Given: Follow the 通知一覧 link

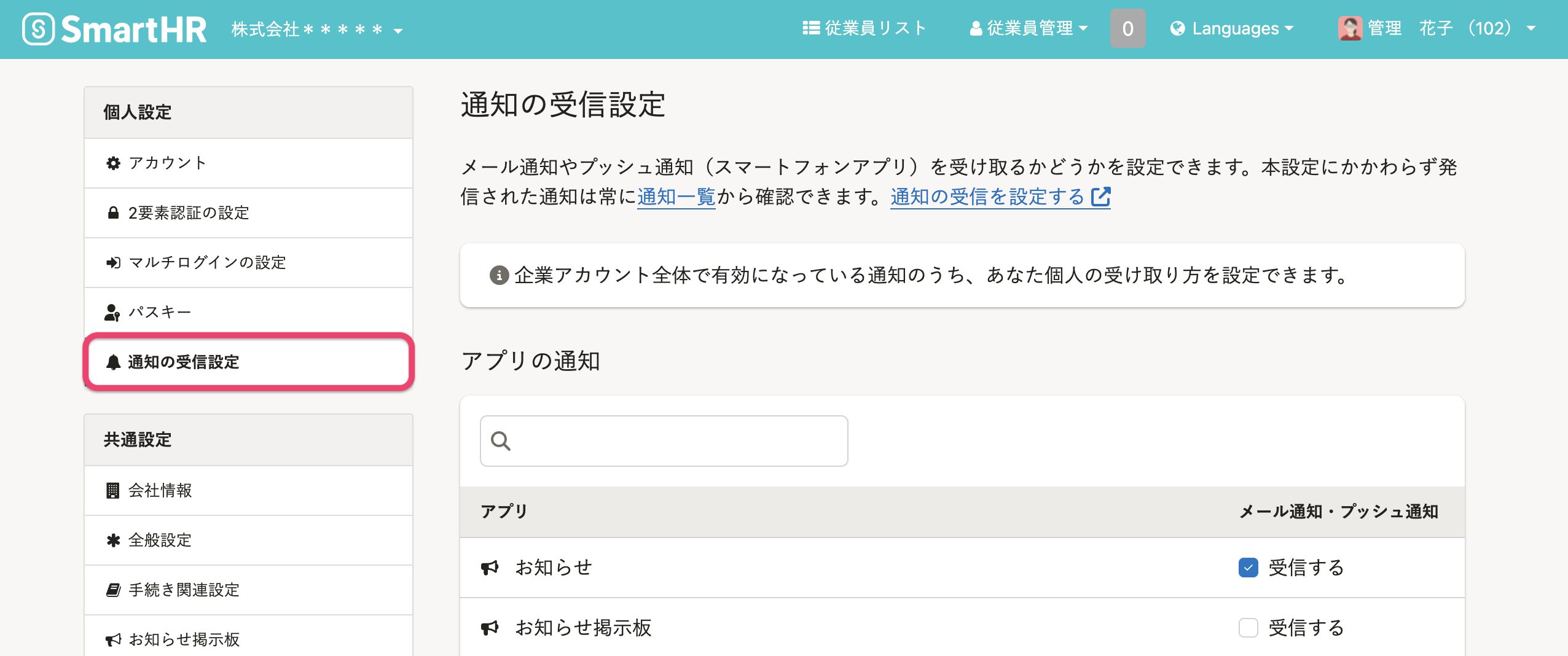Looking at the screenshot, I should point(676,197).
